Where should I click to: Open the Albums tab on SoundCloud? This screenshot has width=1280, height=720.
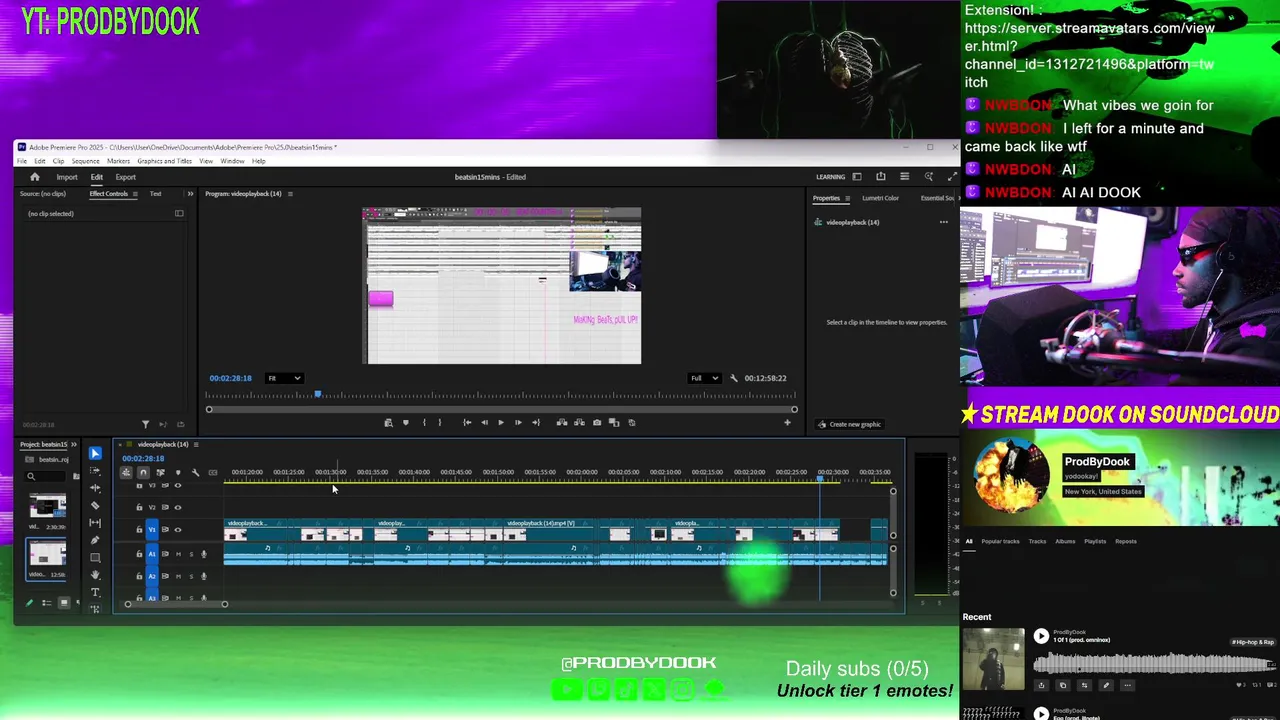coord(1065,541)
